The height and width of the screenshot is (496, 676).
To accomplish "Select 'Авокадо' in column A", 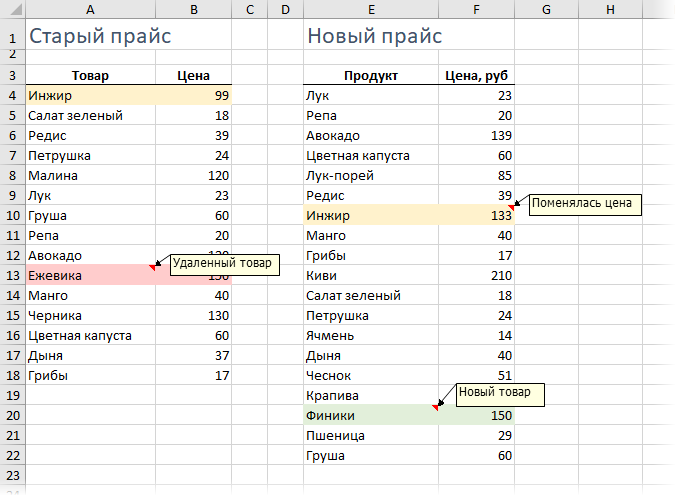I will 91,255.
